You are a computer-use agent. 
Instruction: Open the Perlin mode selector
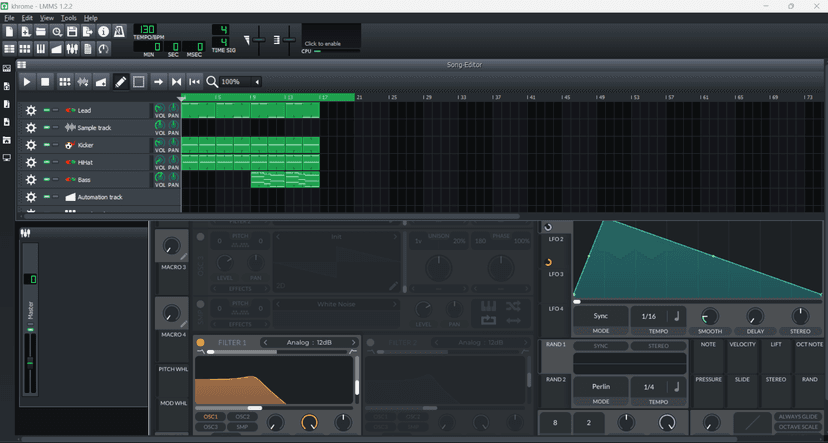pyautogui.click(x=600, y=387)
